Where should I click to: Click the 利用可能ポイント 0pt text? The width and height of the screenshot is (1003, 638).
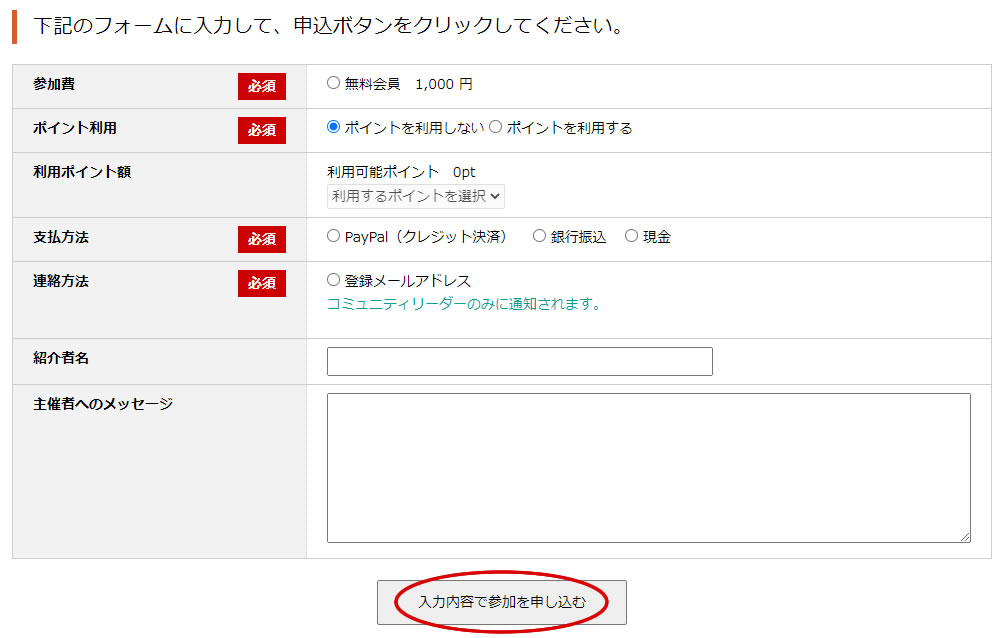(401, 172)
